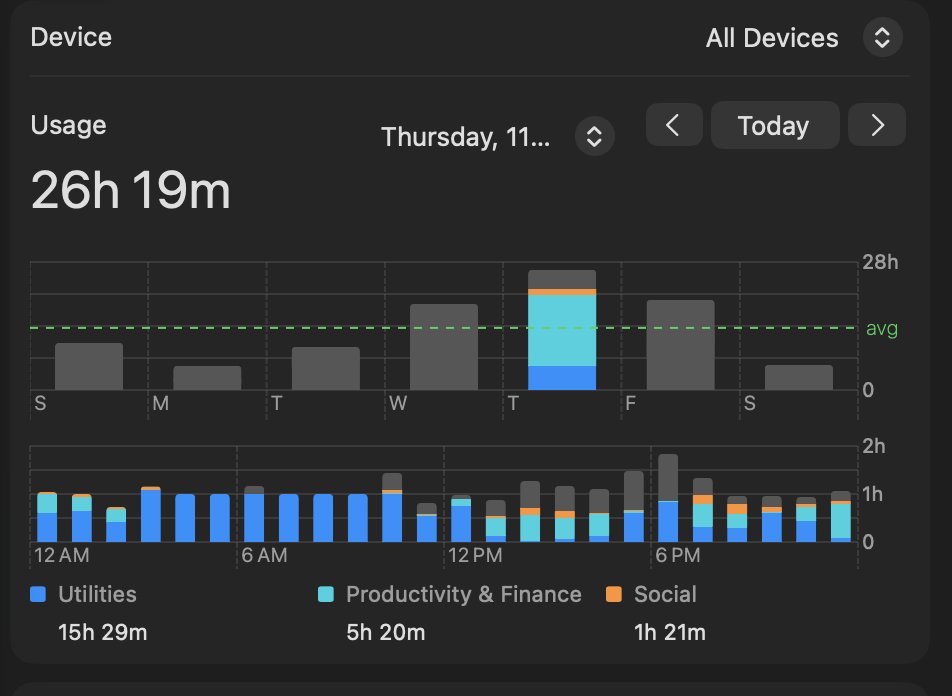Click the 5h 20m value
The height and width of the screenshot is (696, 952).
point(386,632)
